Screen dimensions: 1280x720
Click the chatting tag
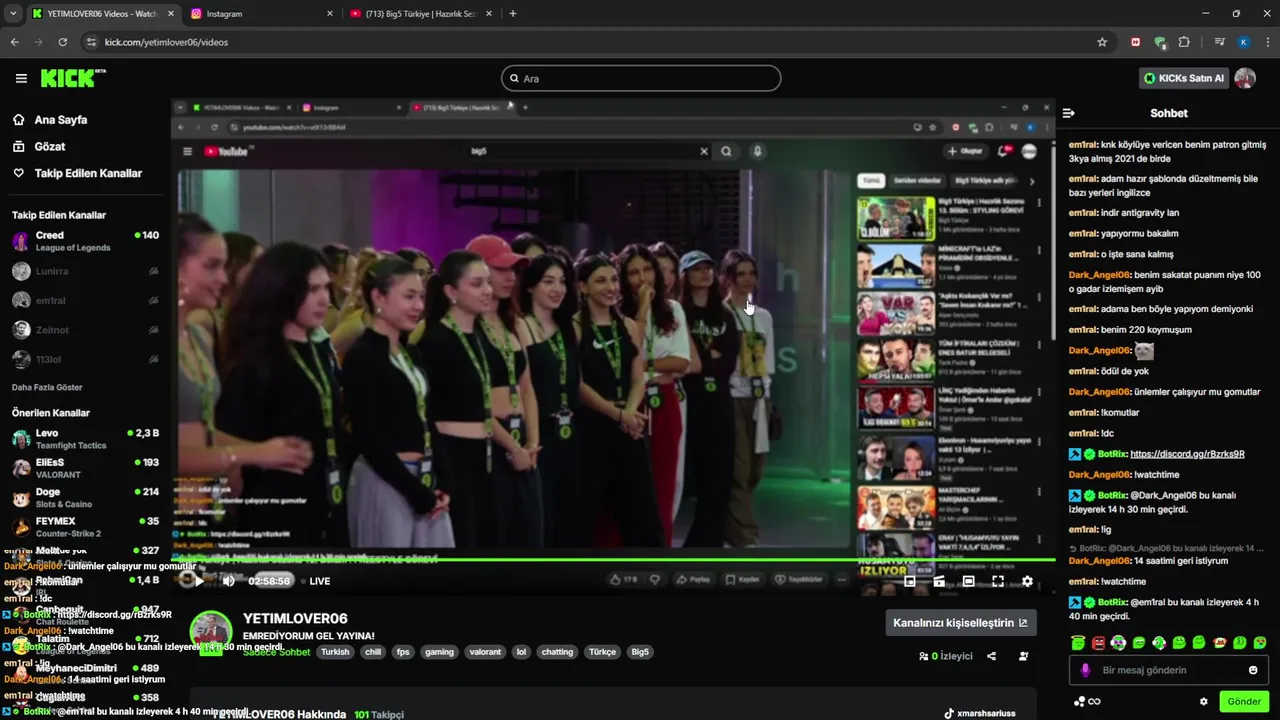557,652
